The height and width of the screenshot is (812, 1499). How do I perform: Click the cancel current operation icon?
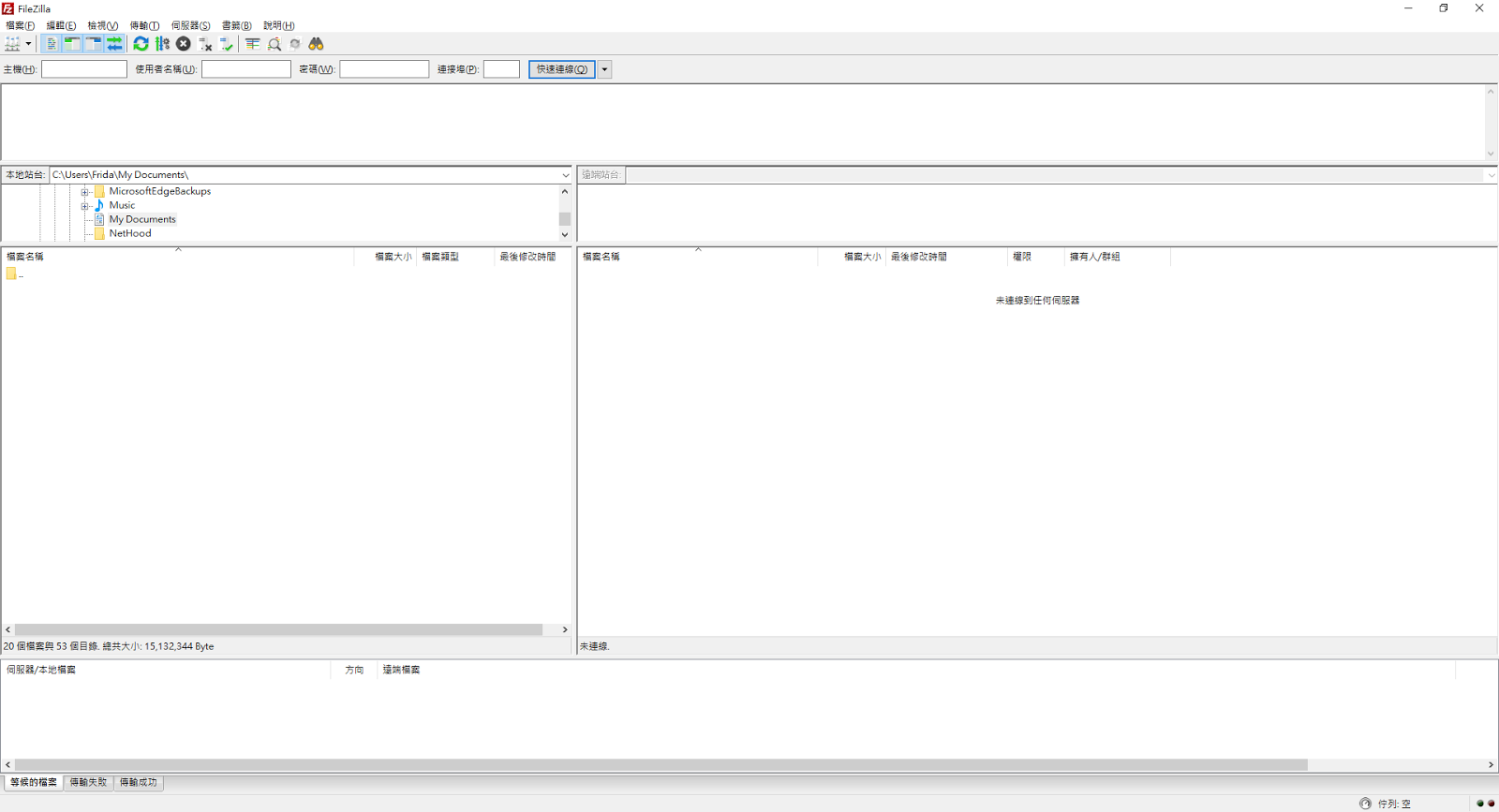(184, 44)
